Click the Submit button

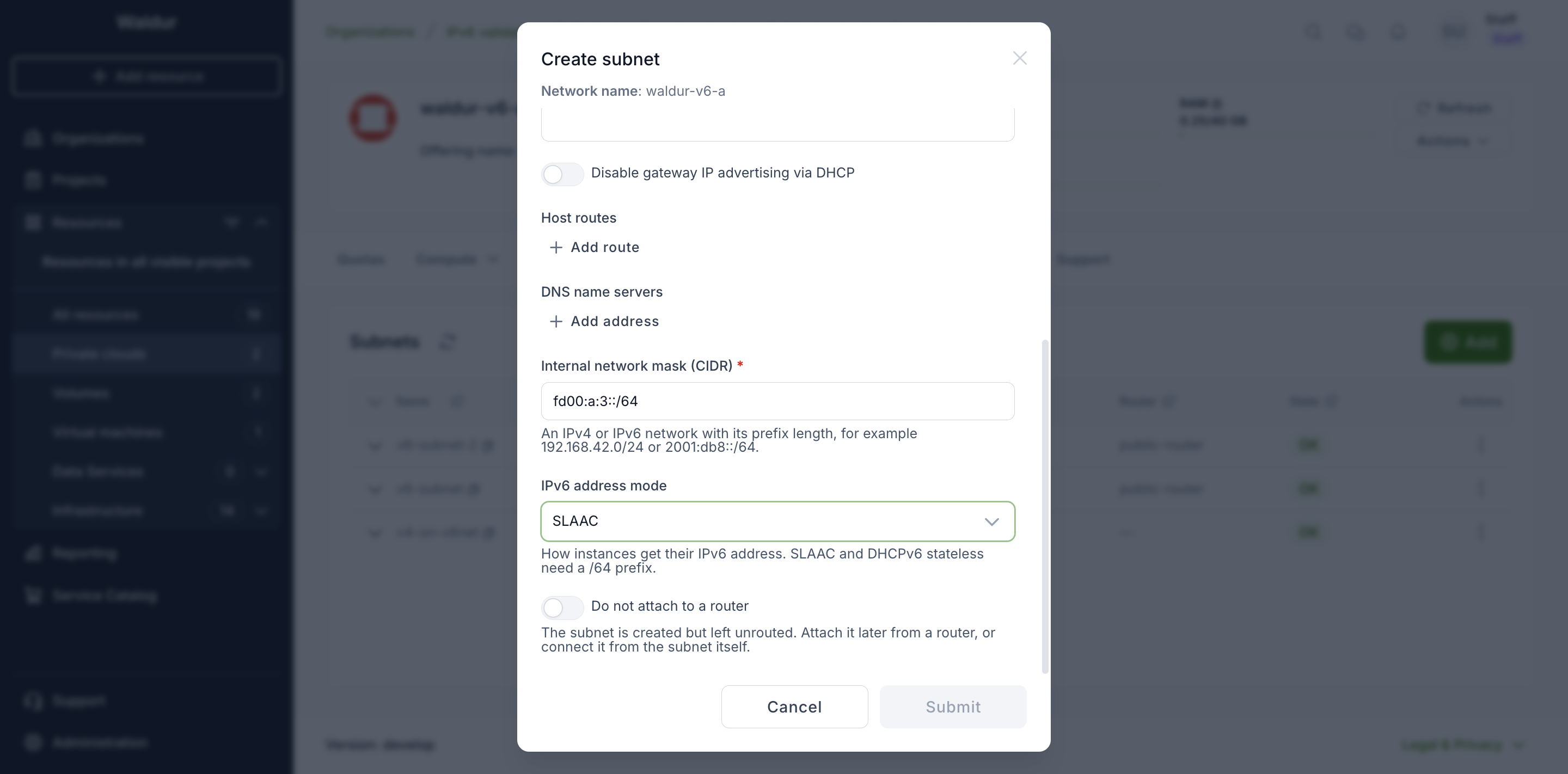click(953, 707)
